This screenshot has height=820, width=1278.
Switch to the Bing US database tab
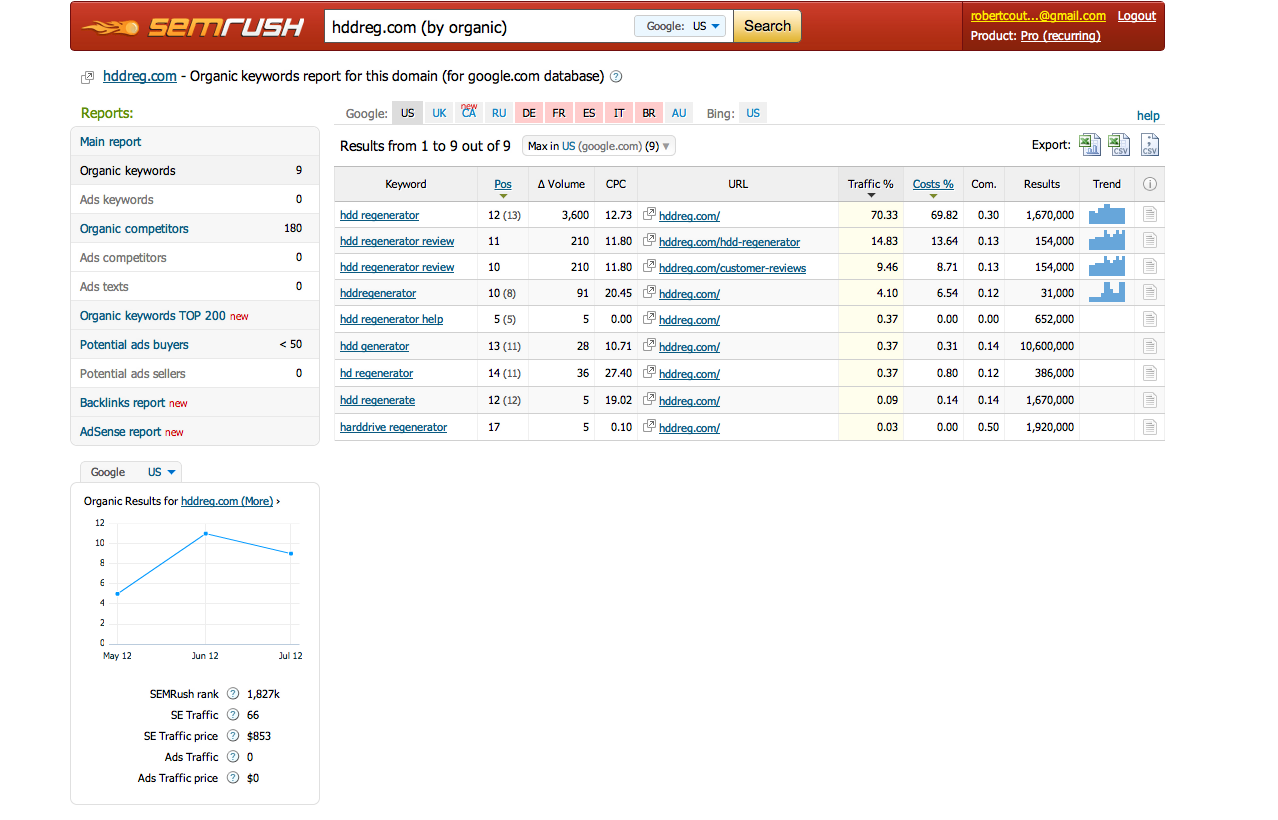click(x=753, y=113)
